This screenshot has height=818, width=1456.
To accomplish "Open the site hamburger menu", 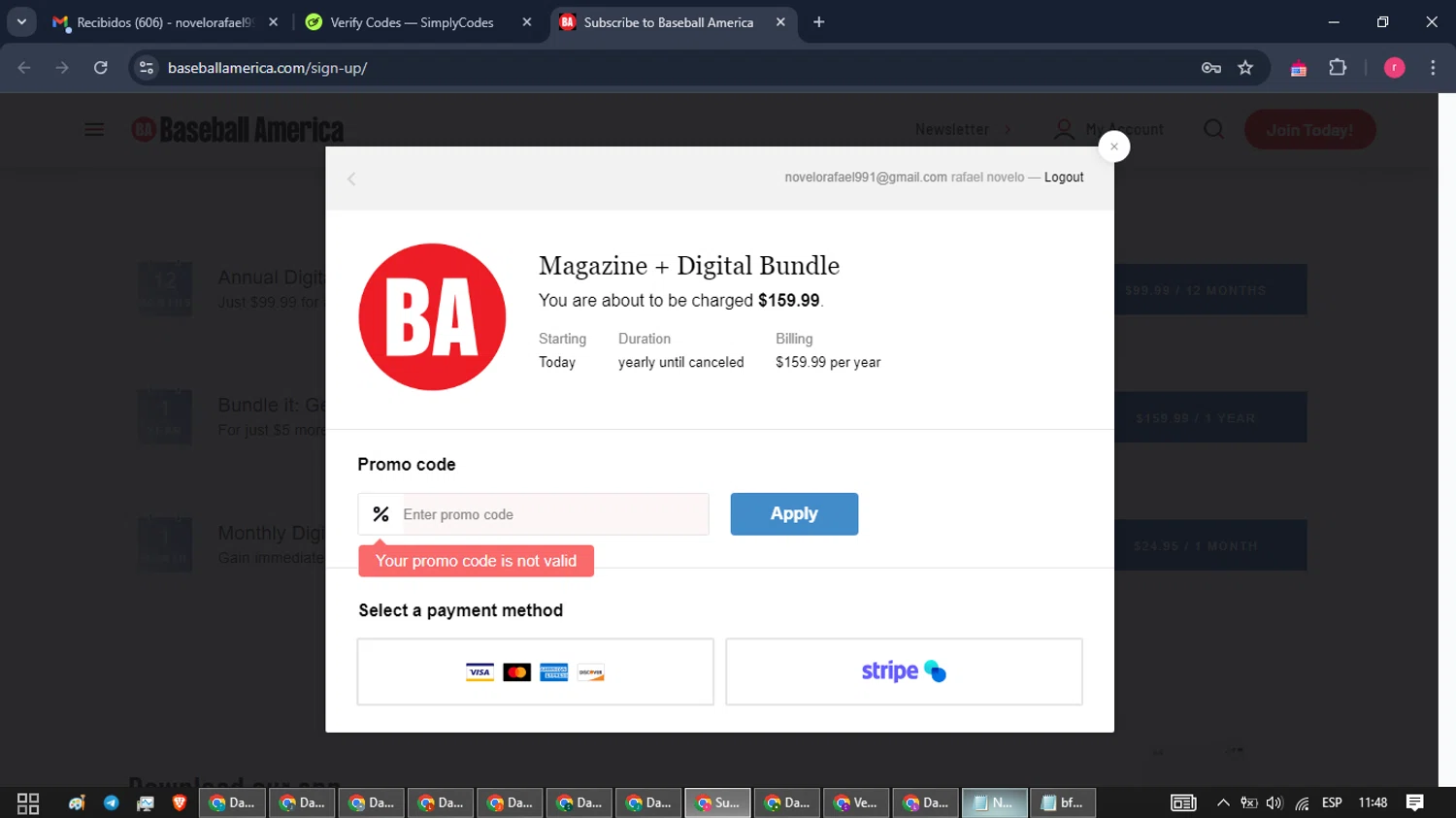I will pyautogui.click(x=94, y=130).
